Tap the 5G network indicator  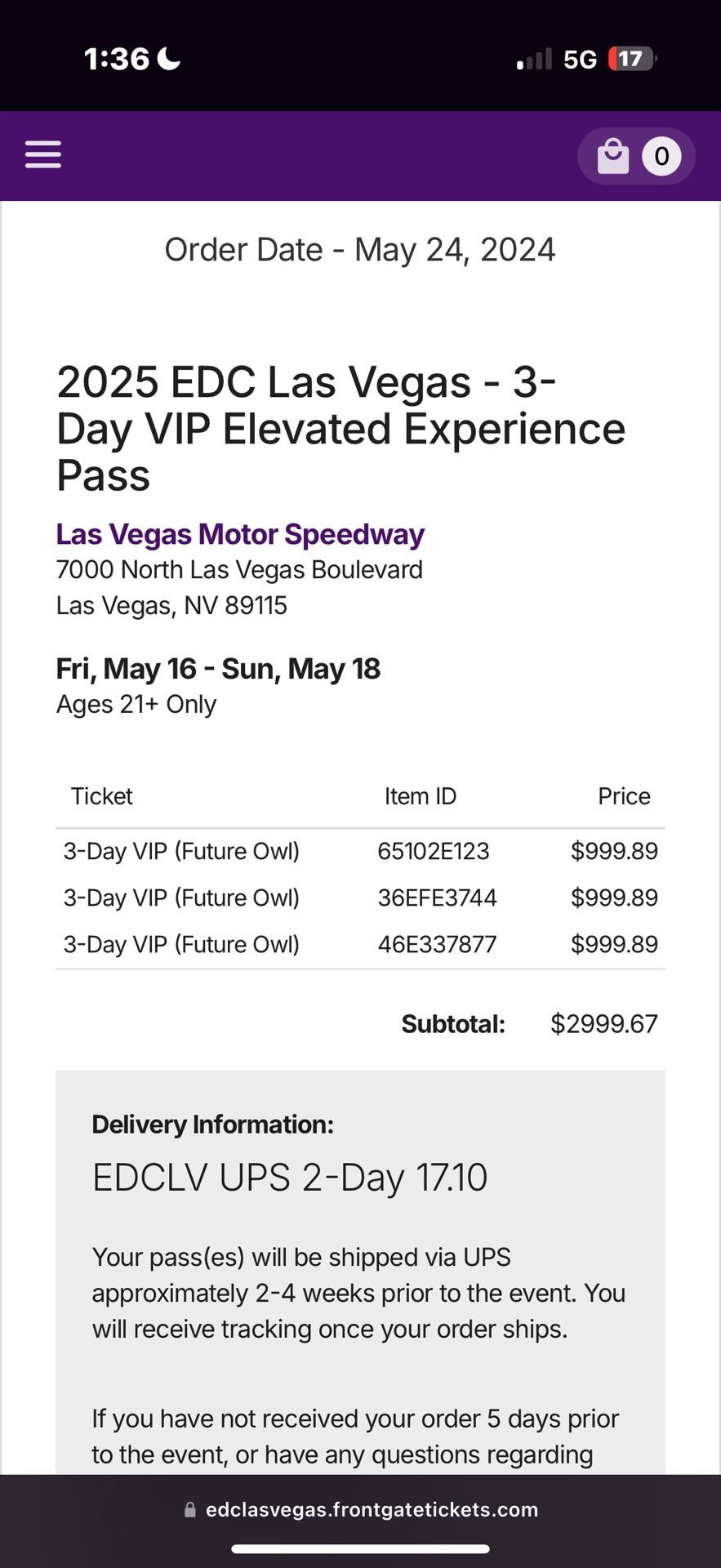[x=580, y=60]
